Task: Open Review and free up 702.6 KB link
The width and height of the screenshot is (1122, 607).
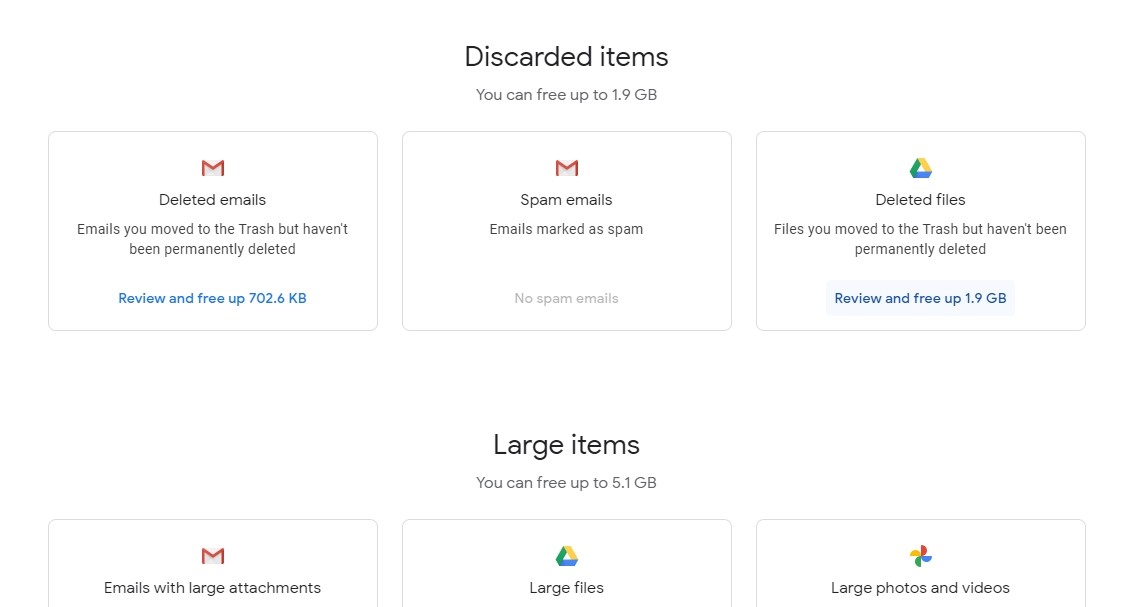Action: pos(213,298)
